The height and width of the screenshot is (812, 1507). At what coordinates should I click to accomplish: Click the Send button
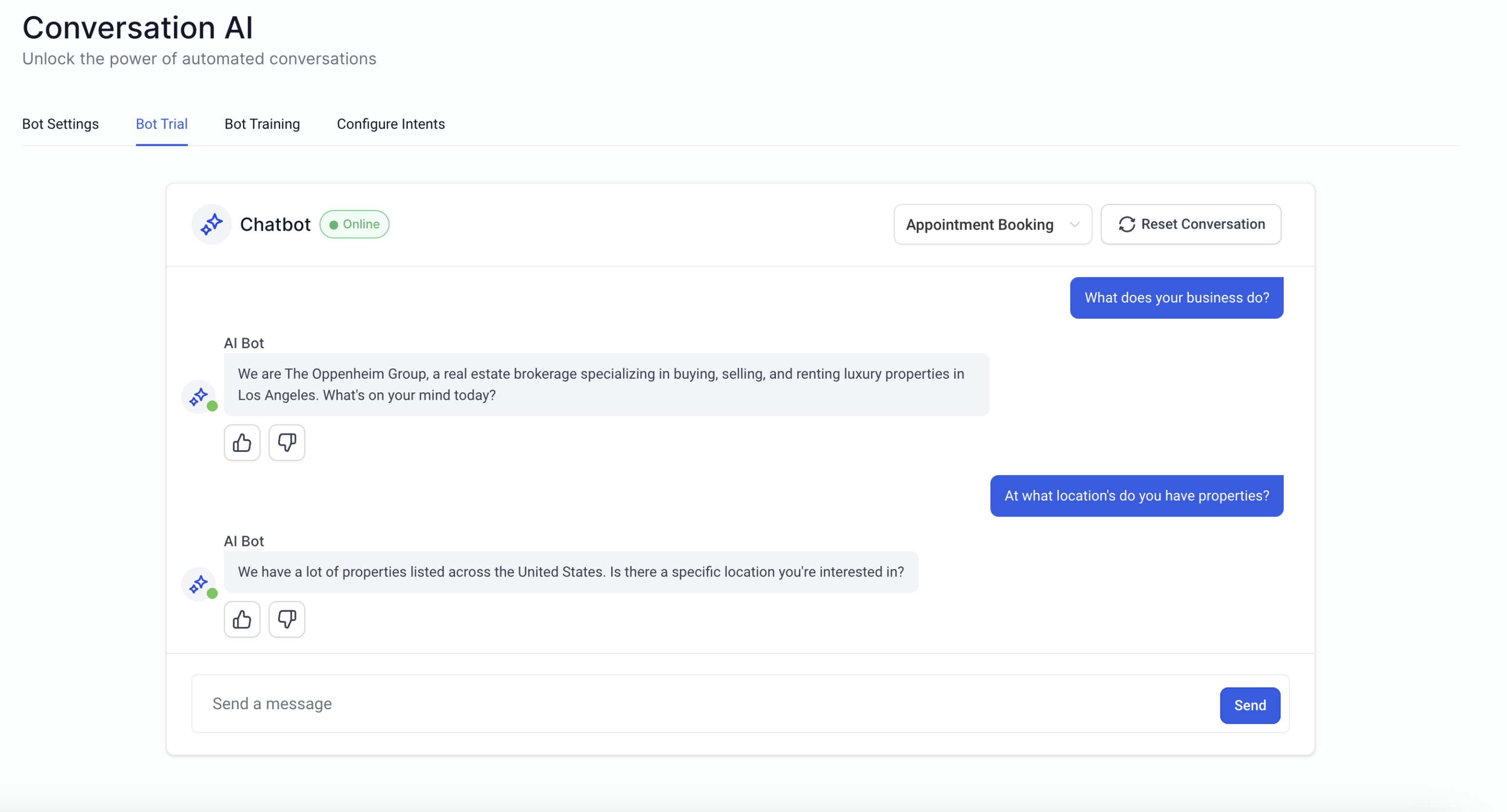click(x=1250, y=706)
